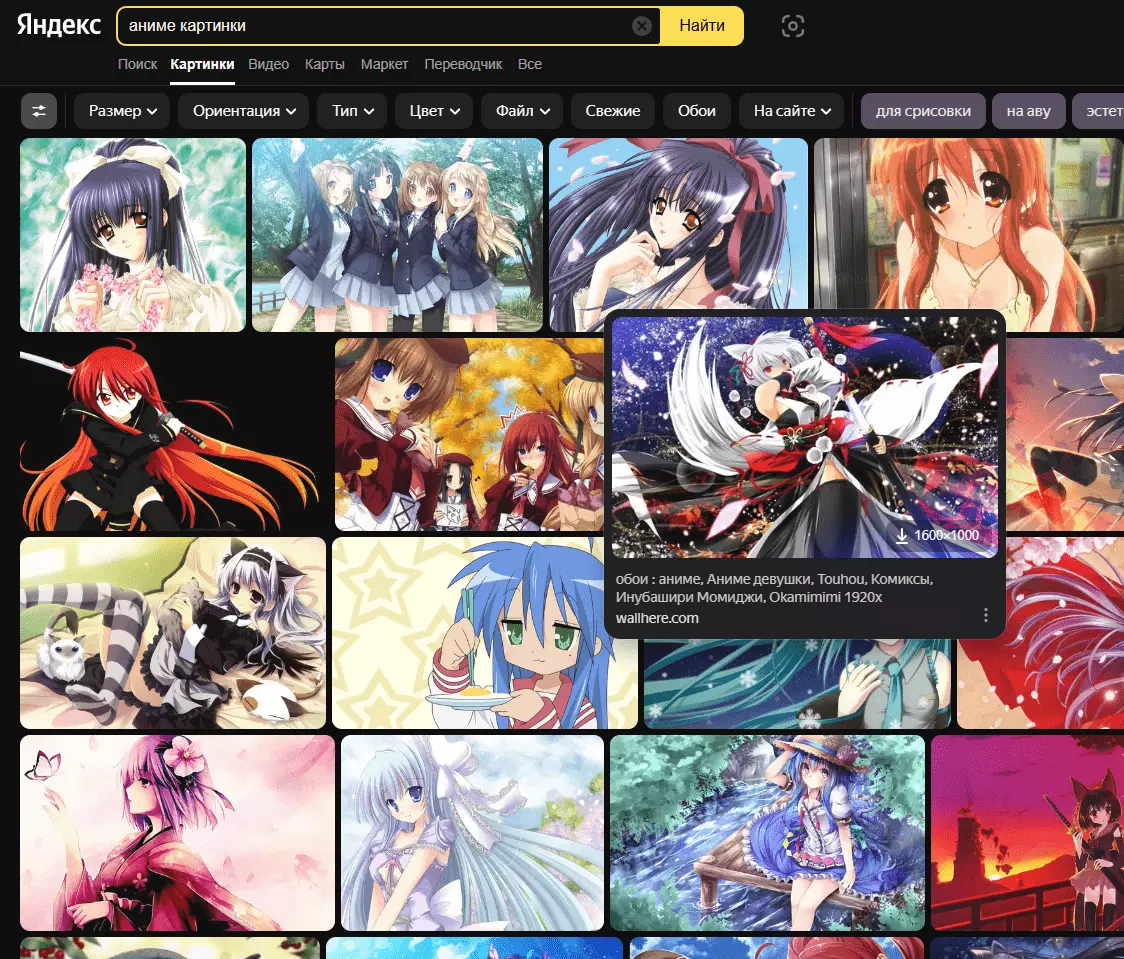
Task: Open the orange-haired girl thumbnail
Action: coord(968,225)
